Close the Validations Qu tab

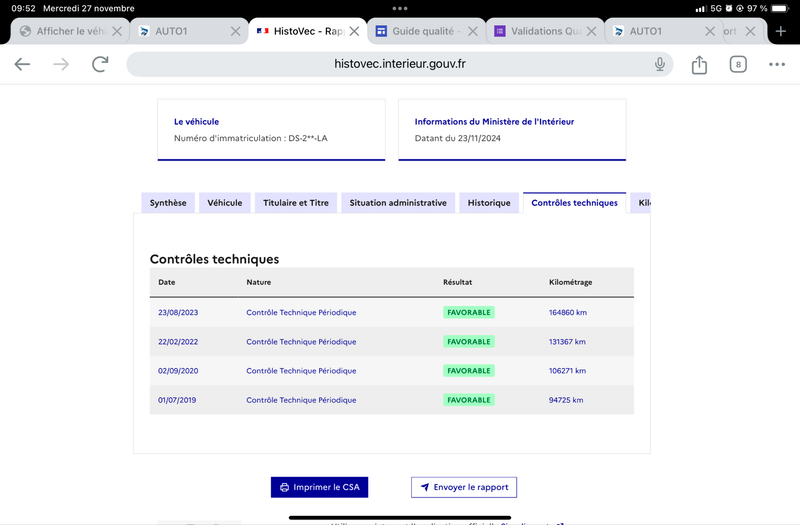click(591, 31)
